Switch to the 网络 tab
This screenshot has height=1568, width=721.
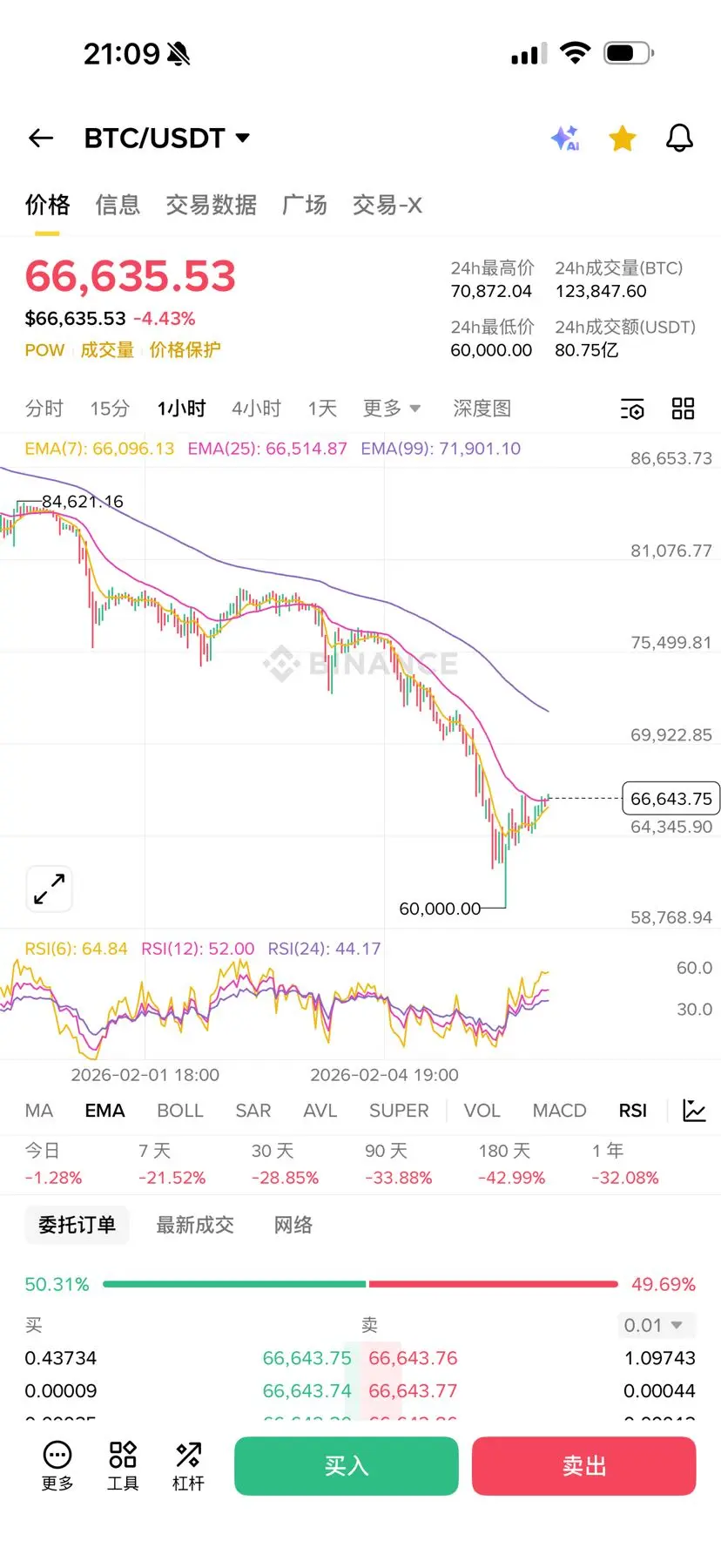pos(293,1225)
